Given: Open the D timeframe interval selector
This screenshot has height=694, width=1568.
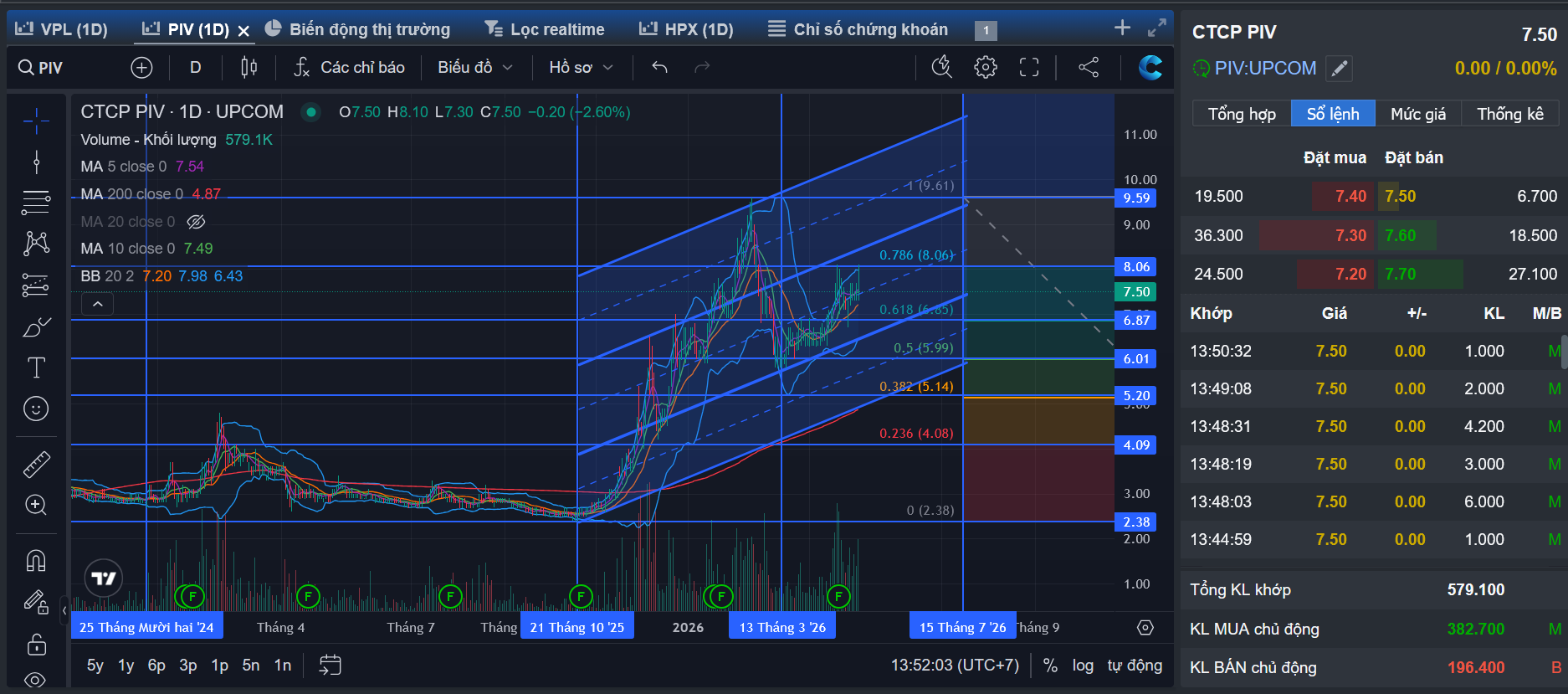Looking at the screenshot, I should tap(196, 67).
